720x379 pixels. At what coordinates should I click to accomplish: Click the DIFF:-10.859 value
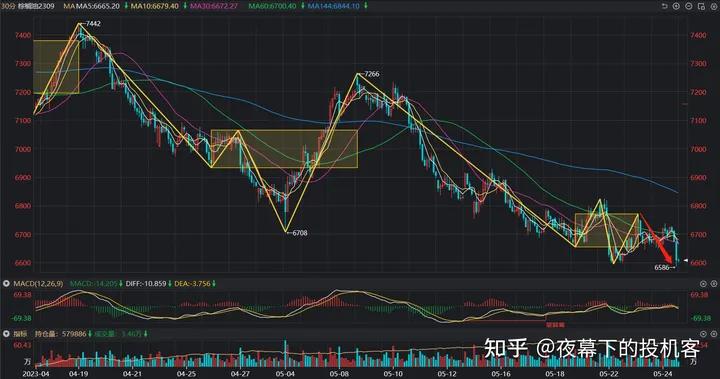146,284
